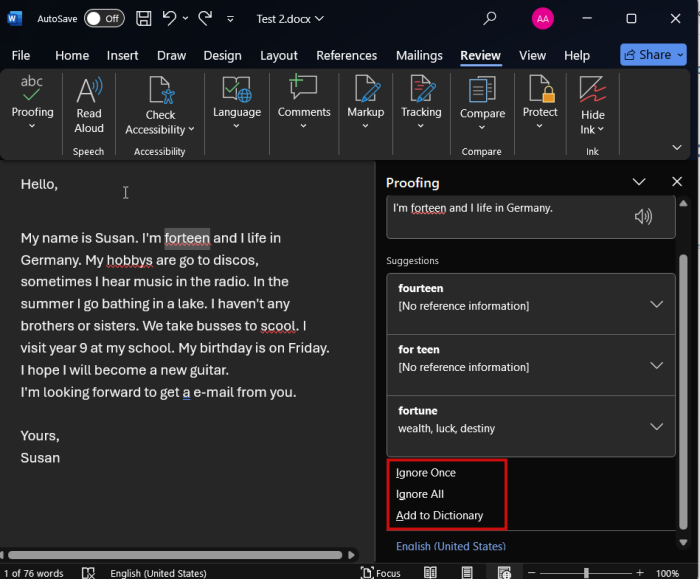This screenshot has width=700, height=579.
Task: Open the Compare ribbon menu
Action: 482,104
